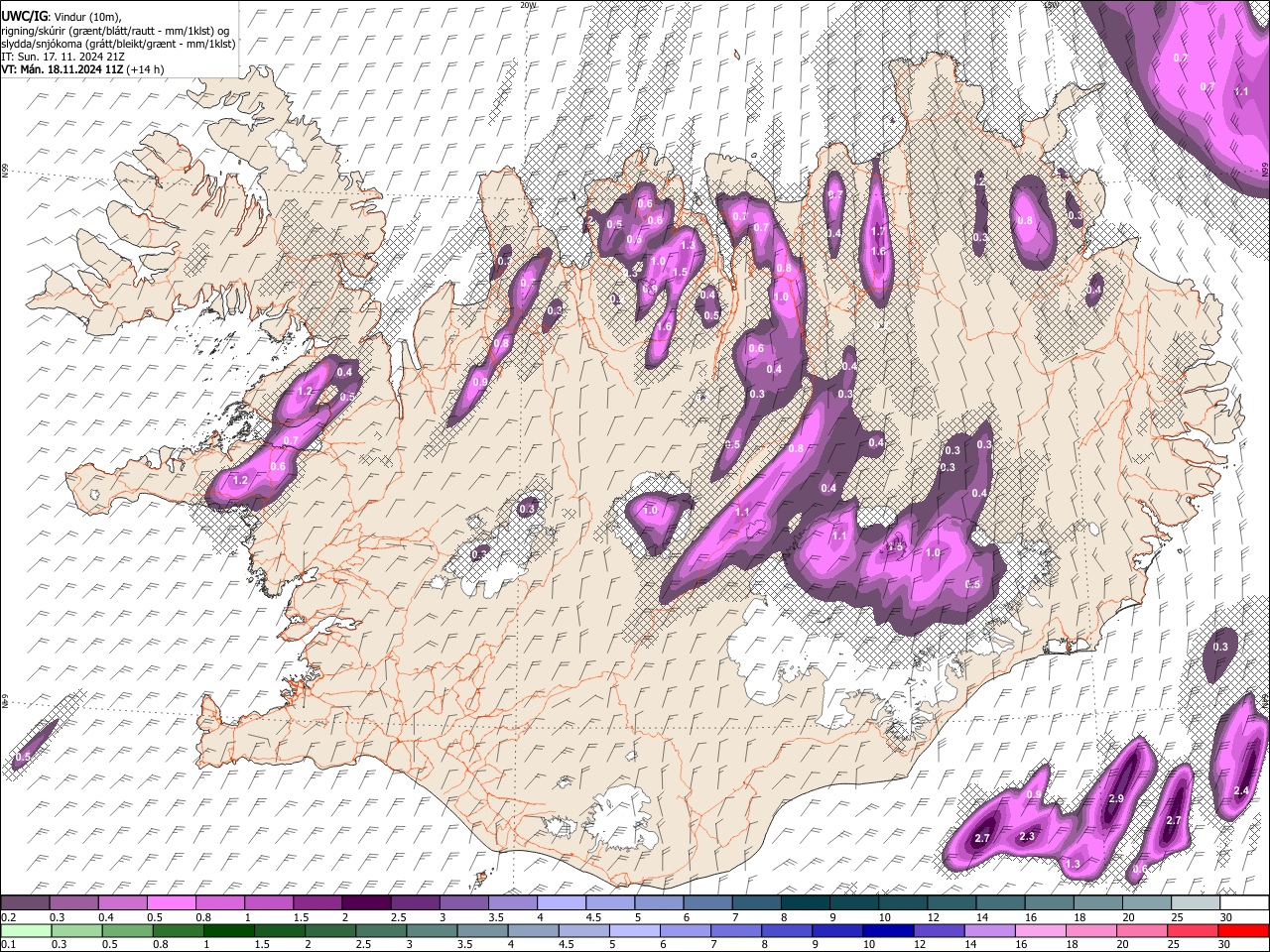Click the pale grey 25–30 swatch in upper legend
The height and width of the screenshot is (952, 1270).
(1195, 902)
